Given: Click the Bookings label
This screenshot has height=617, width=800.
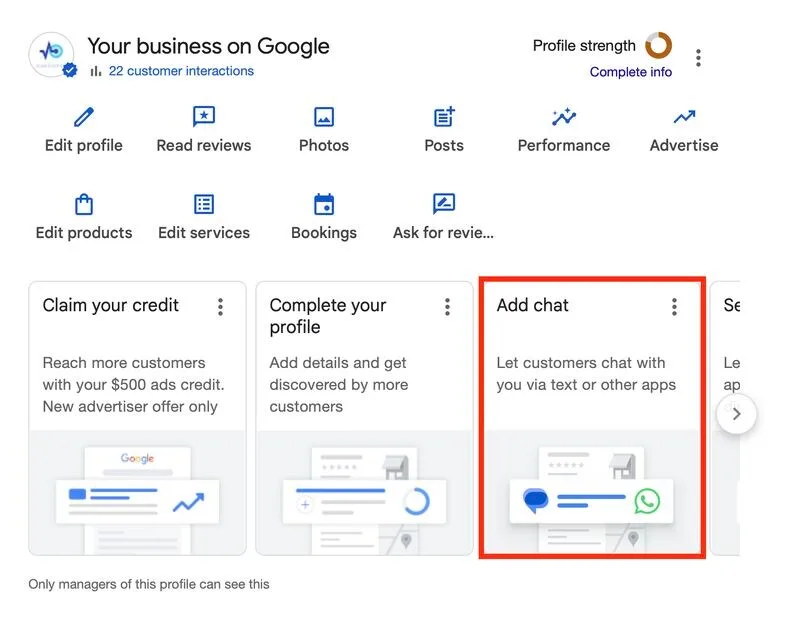Looking at the screenshot, I should [x=324, y=233].
